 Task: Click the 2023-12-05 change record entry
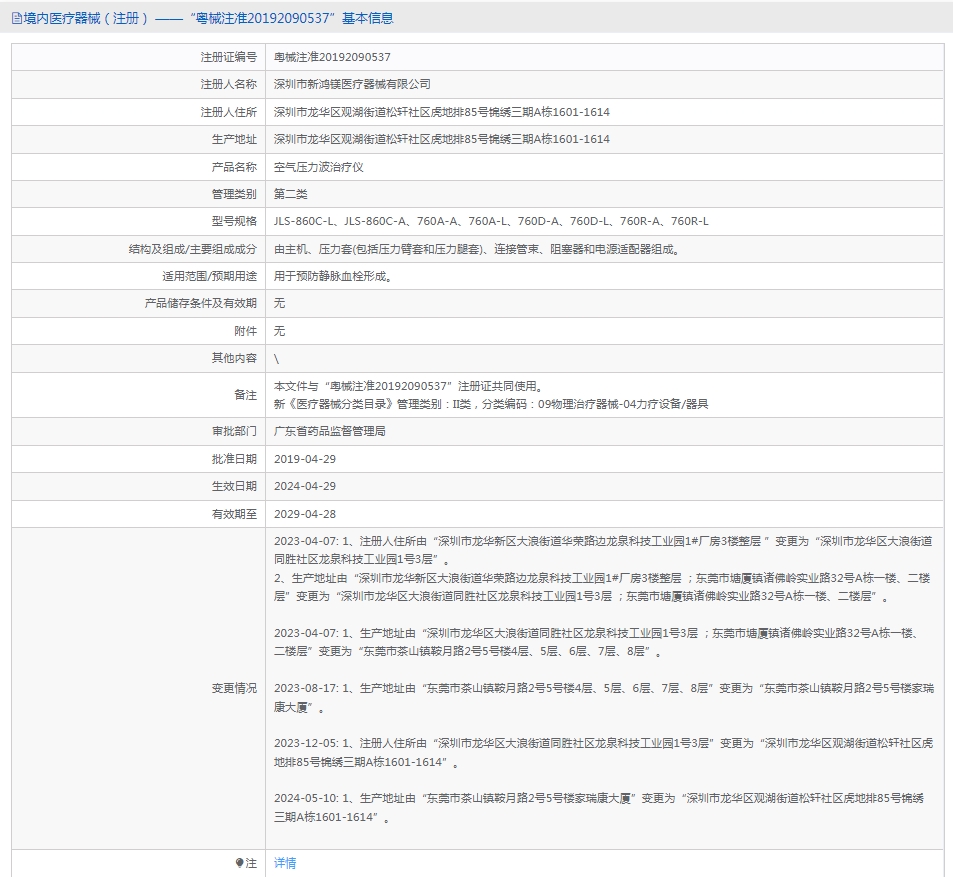604,752
